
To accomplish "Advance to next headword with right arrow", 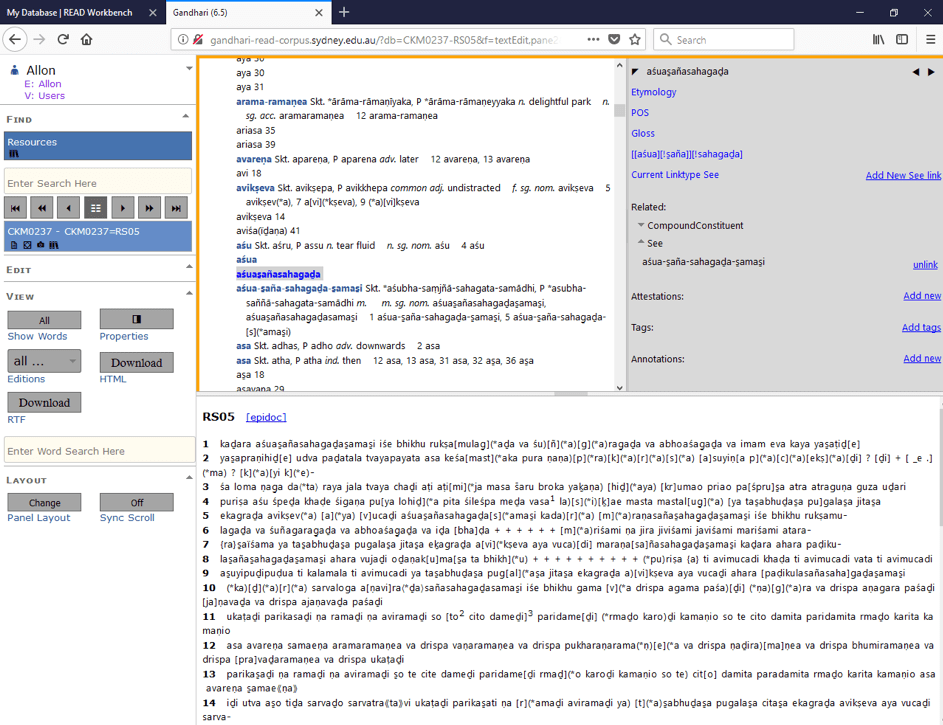I will [x=930, y=72].
